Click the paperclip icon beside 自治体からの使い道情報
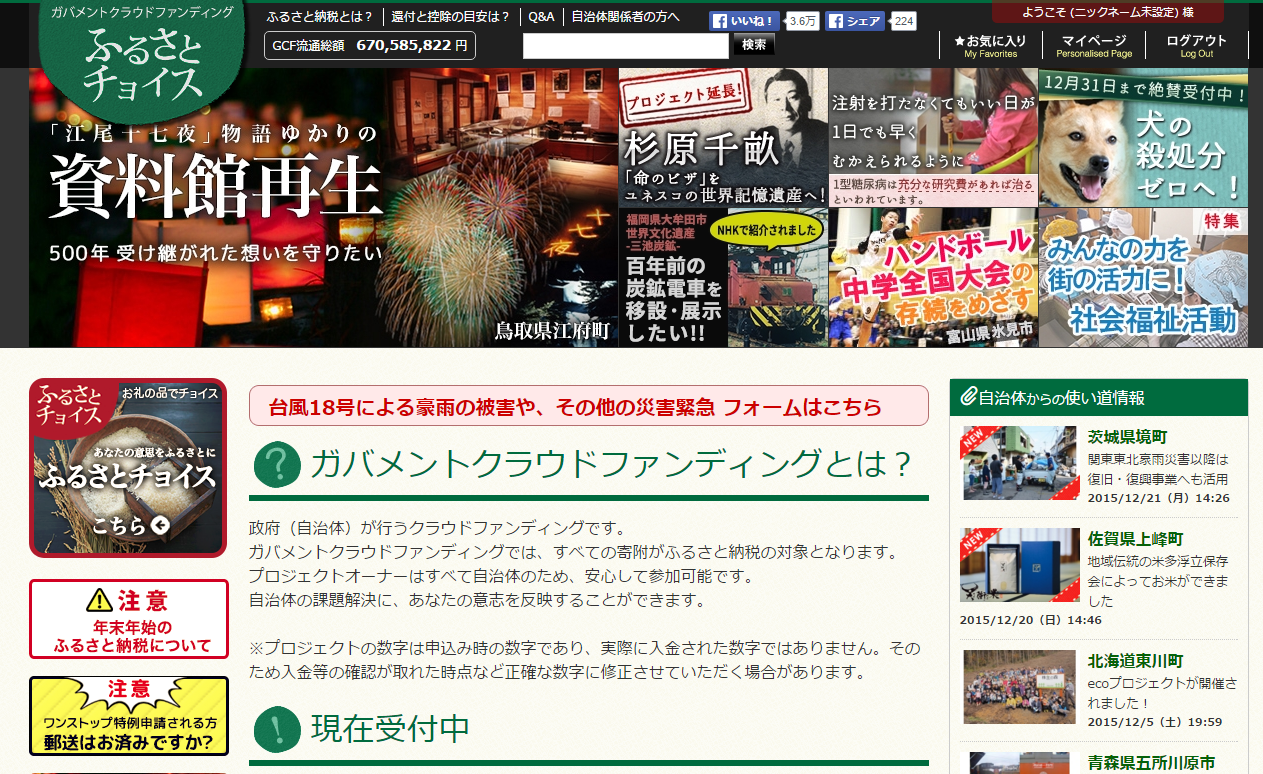This screenshot has width=1263, height=774. [967, 397]
